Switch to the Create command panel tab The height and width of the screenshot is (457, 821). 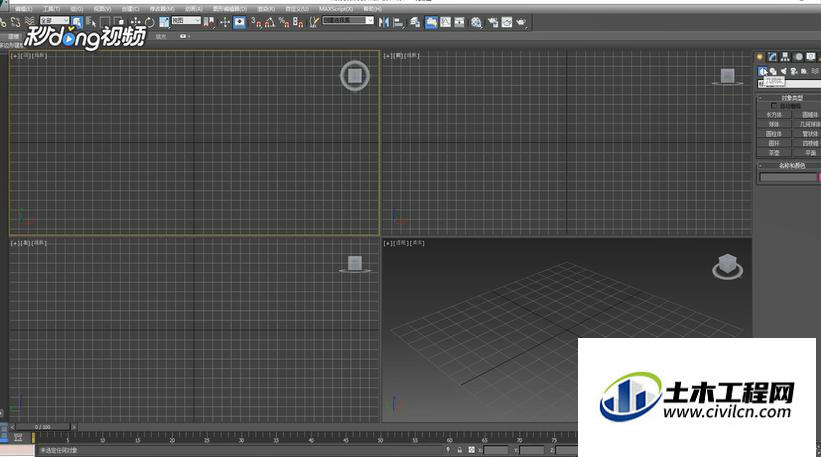[x=760, y=57]
